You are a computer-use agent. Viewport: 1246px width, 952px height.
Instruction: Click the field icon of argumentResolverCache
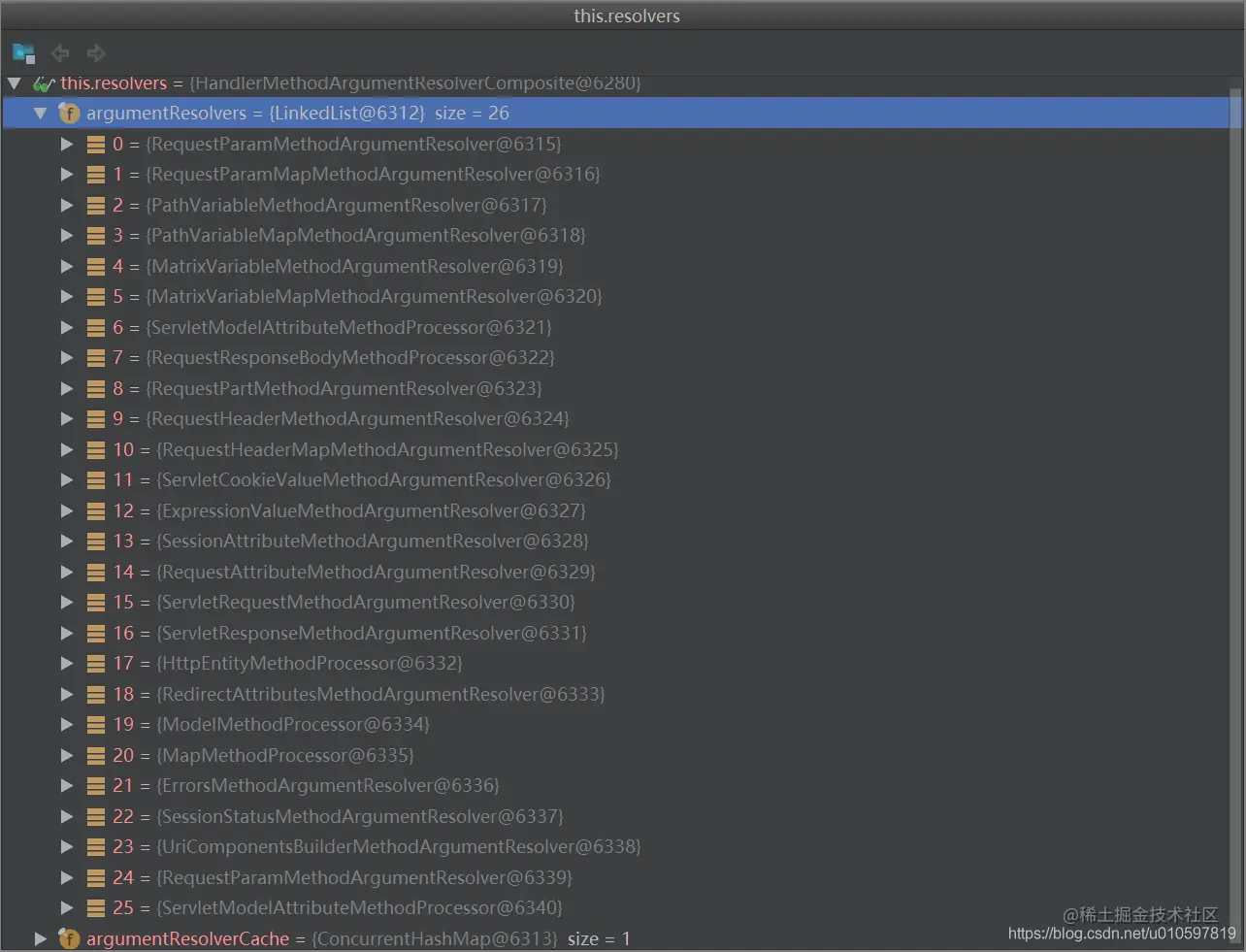tap(69, 938)
